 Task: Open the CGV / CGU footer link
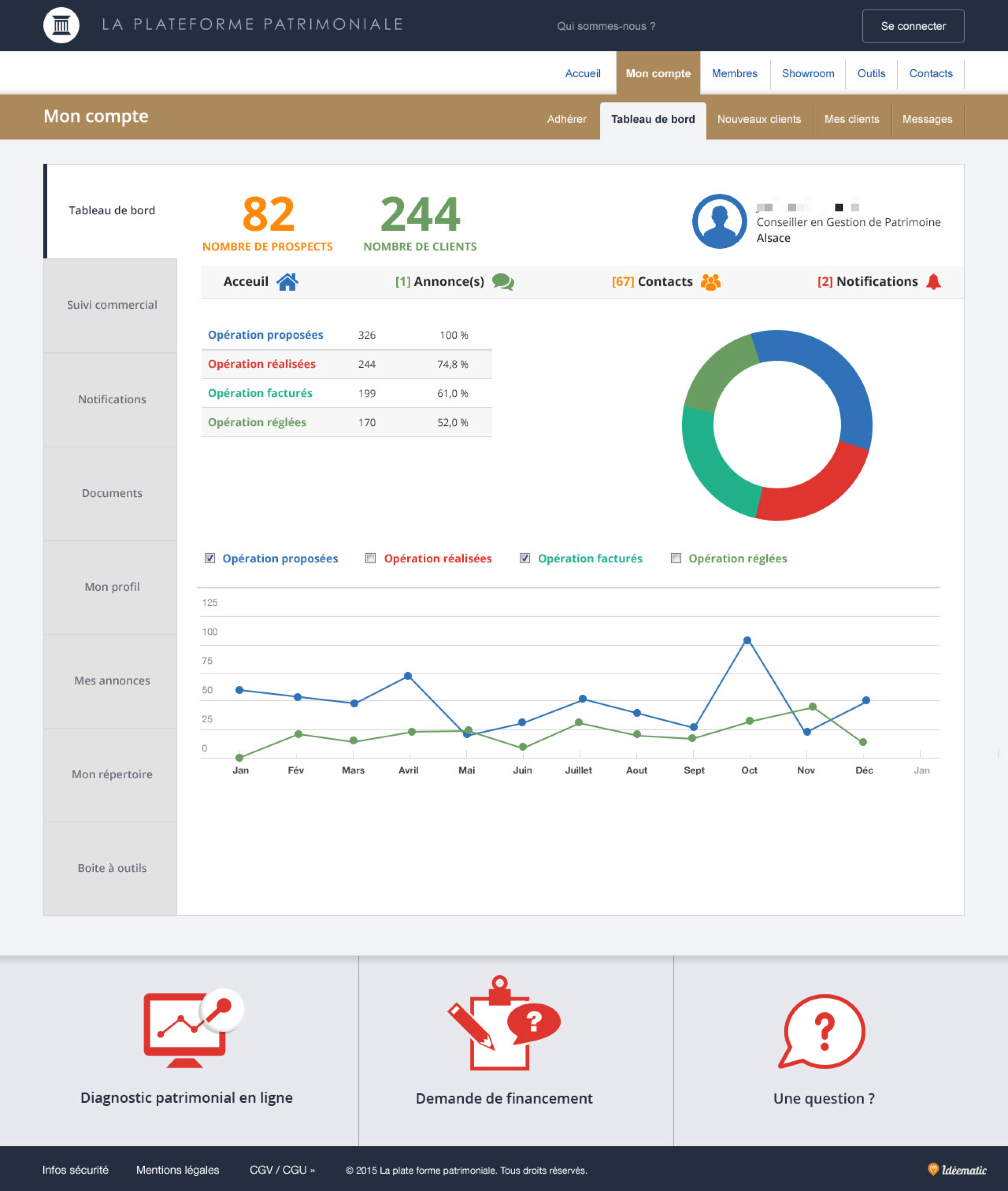point(282,1170)
